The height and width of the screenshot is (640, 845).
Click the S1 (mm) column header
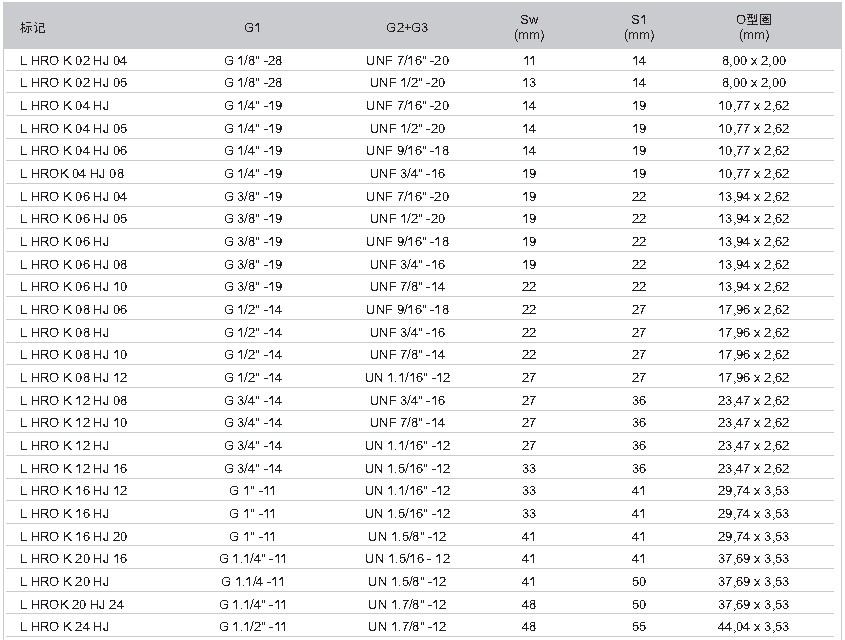pos(639,27)
